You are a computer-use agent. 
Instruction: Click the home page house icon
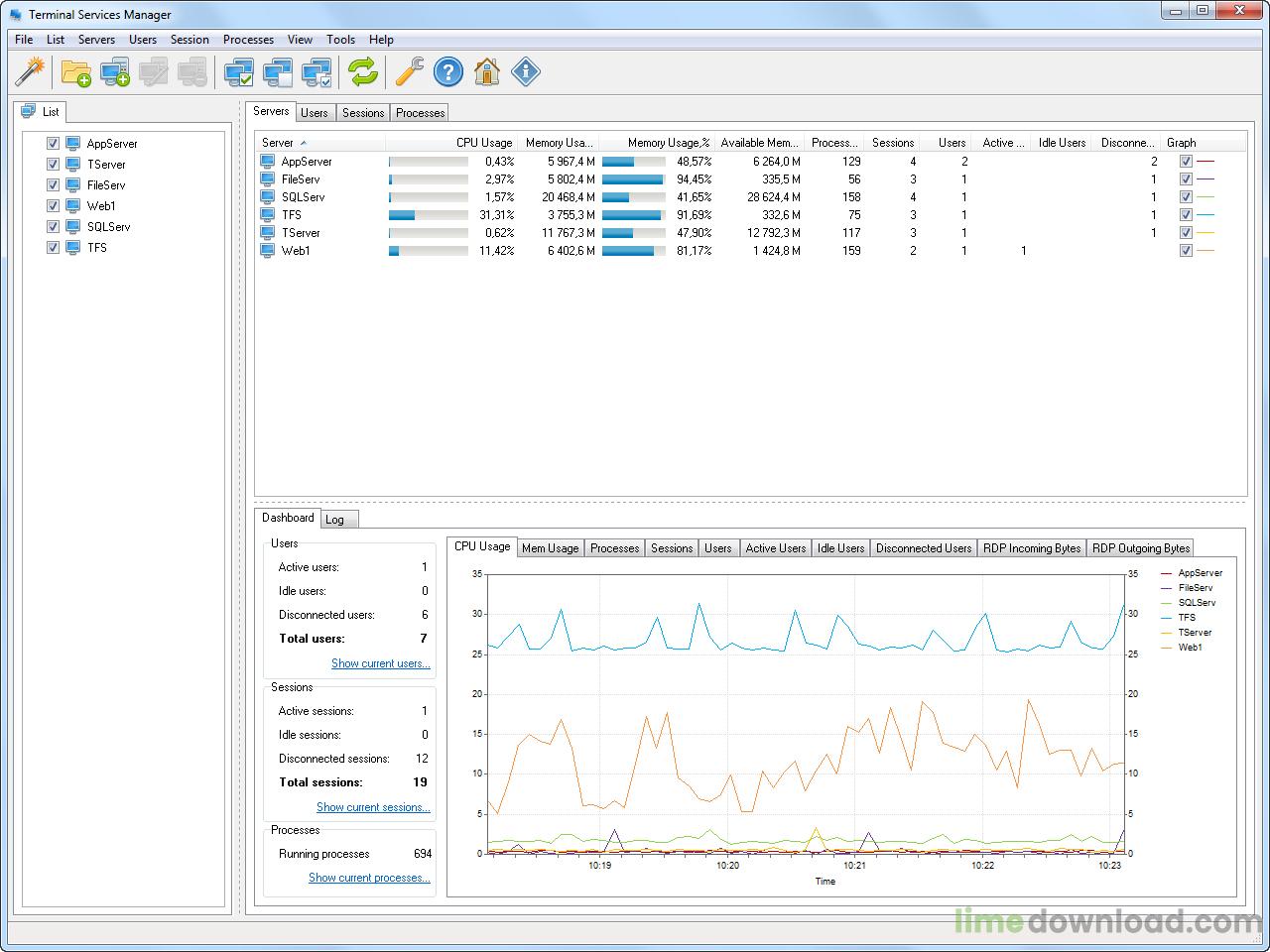487,71
